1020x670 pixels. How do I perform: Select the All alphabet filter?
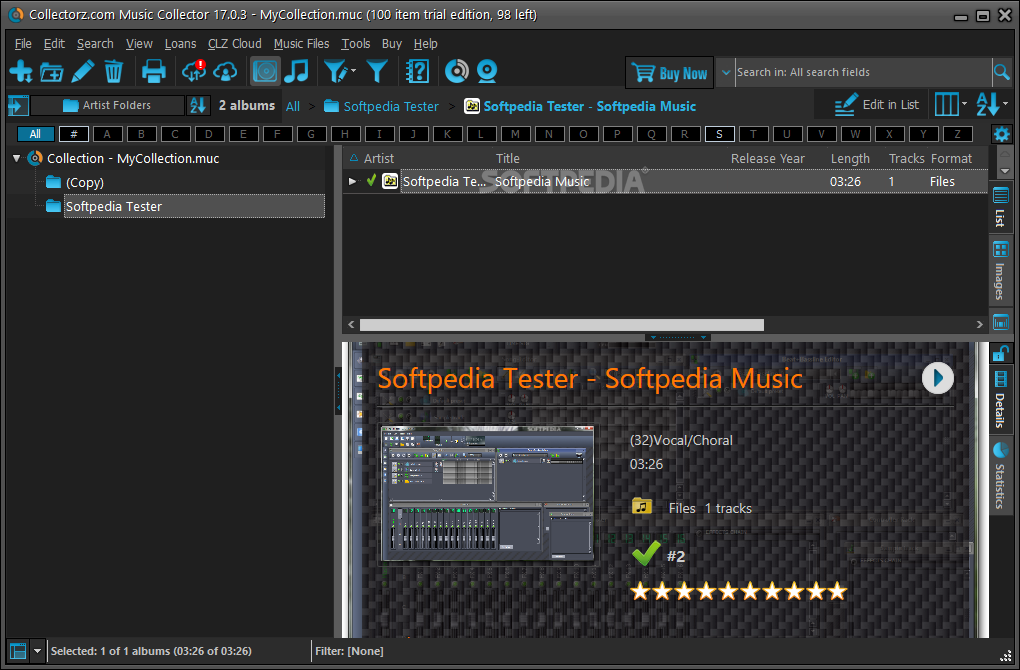coord(35,134)
